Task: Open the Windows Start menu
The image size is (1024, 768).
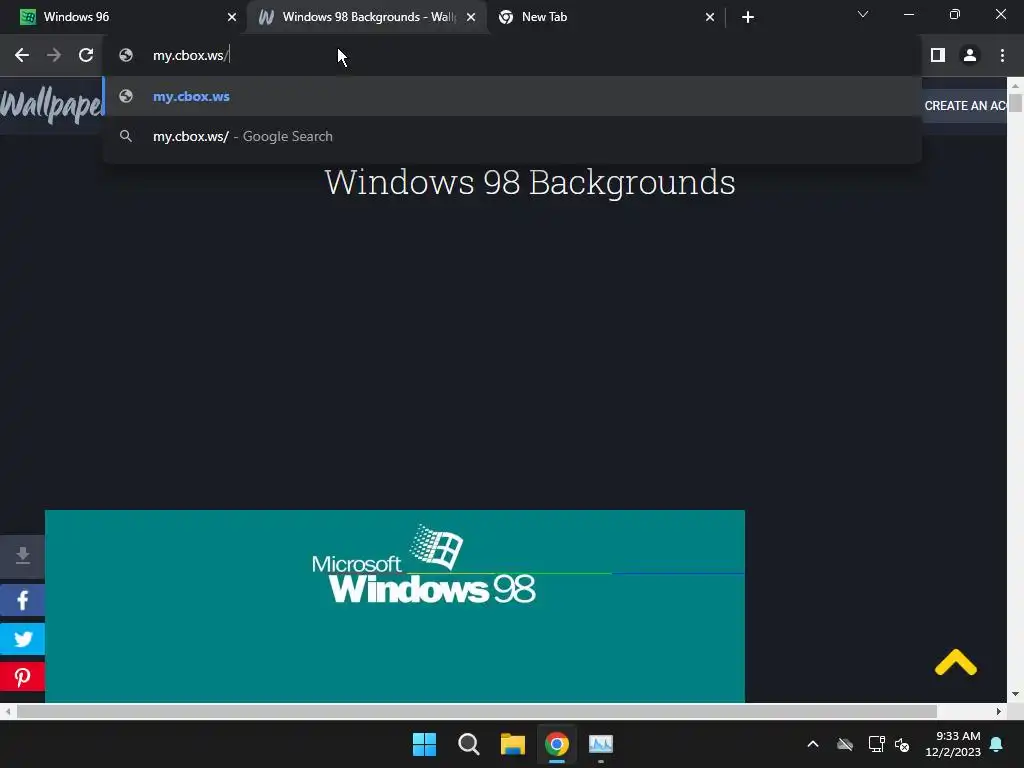Action: pyautogui.click(x=424, y=744)
